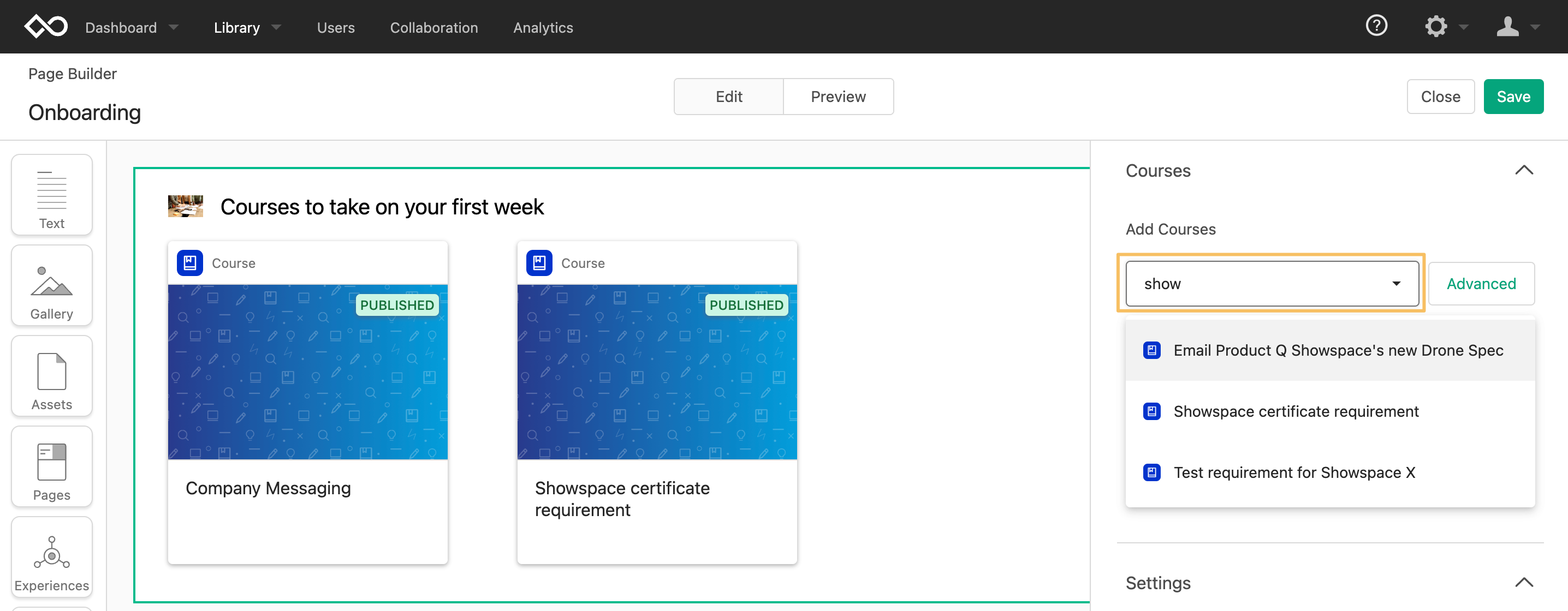Expand the Library dropdown arrow
The image size is (1568, 611).
[276, 27]
